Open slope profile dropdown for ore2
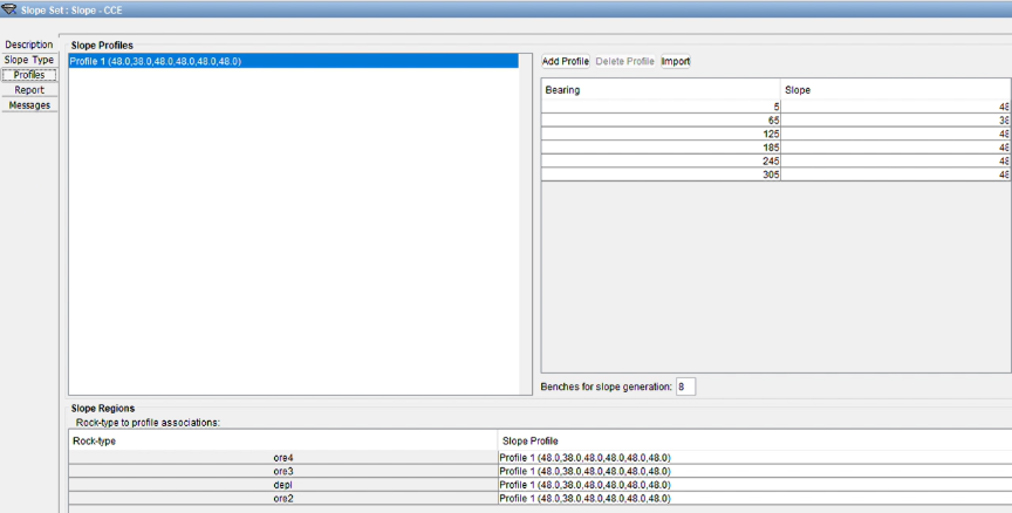Image resolution: width=1012 pixels, height=513 pixels. point(754,498)
